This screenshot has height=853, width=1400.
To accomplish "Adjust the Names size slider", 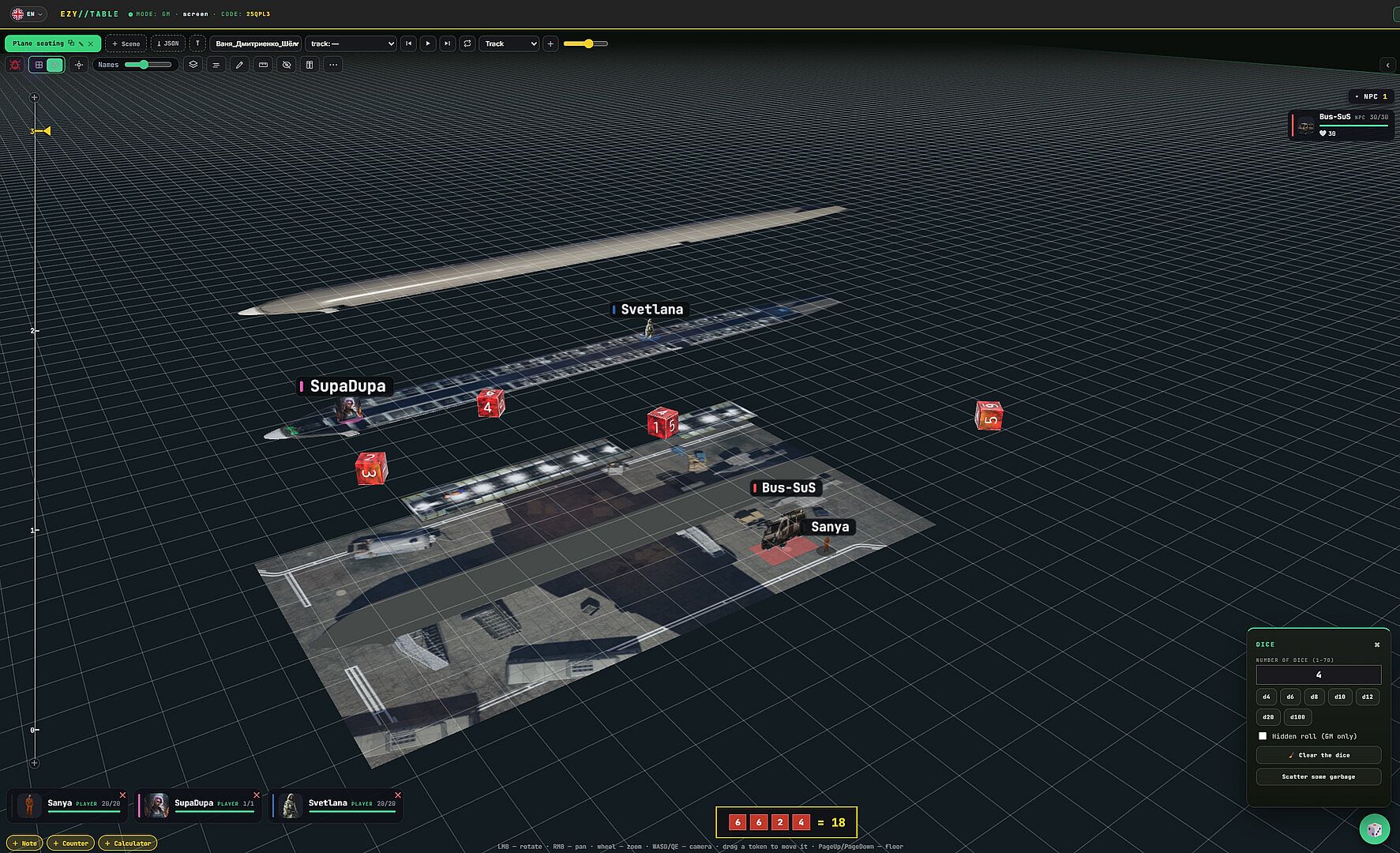I will [x=148, y=65].
